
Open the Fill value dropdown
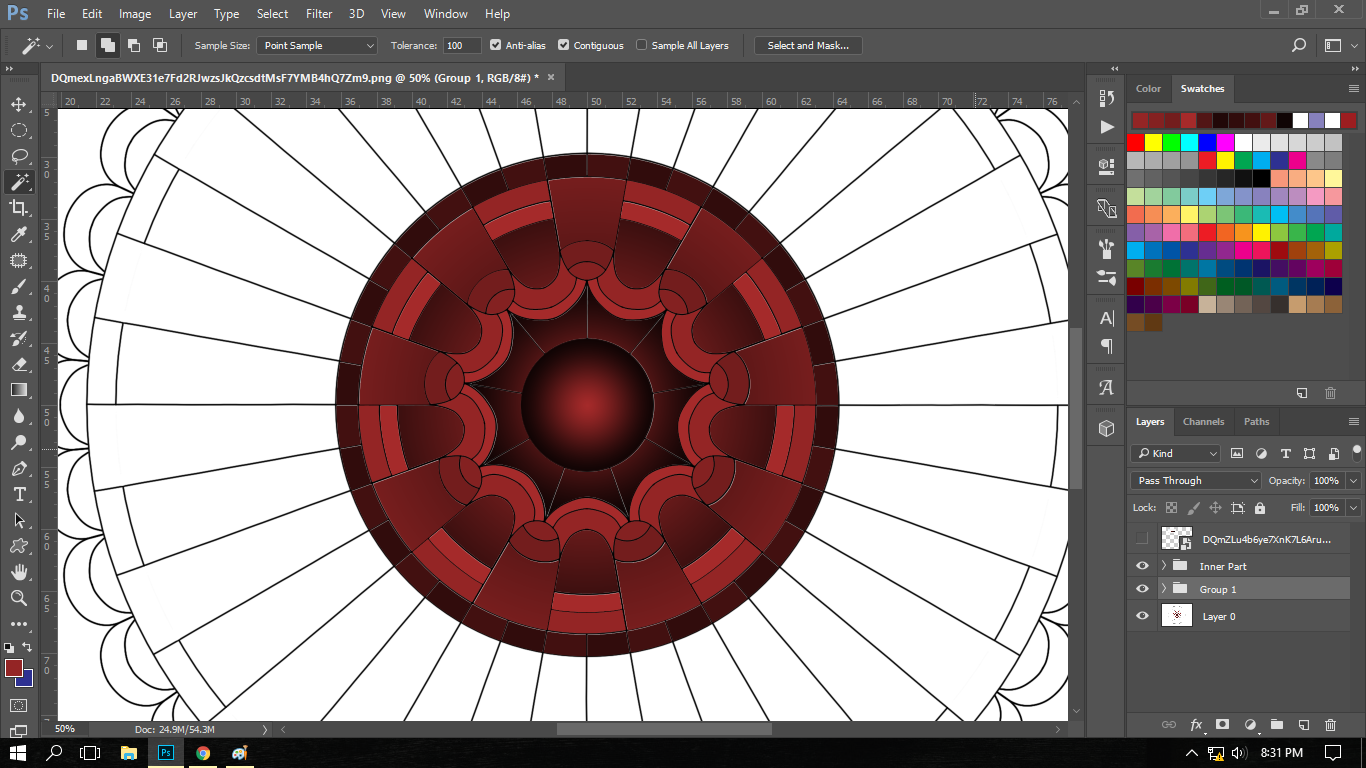tap(1353, 507)
